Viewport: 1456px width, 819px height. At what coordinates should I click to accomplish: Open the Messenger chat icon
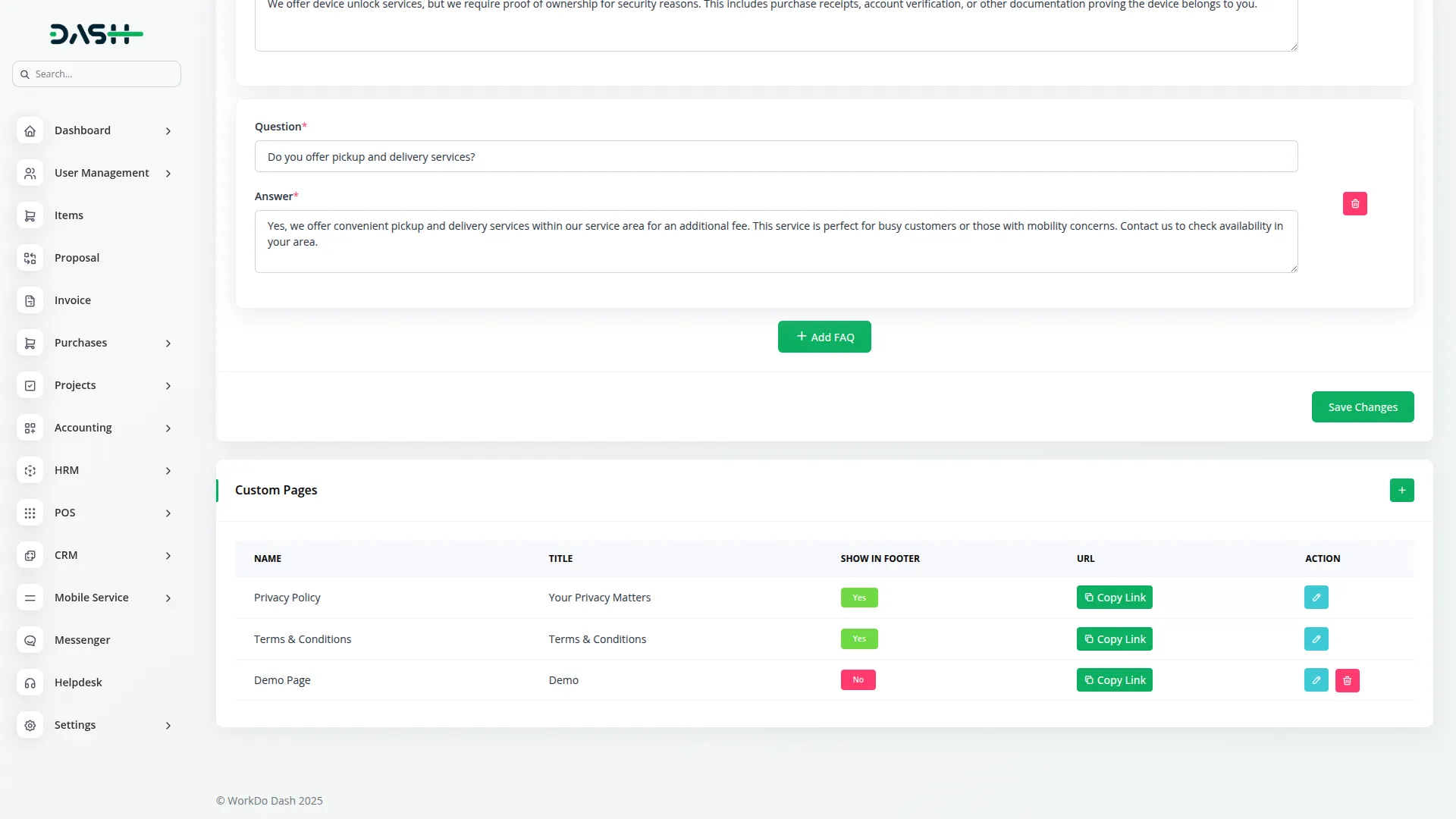click(x=30, y=640)
